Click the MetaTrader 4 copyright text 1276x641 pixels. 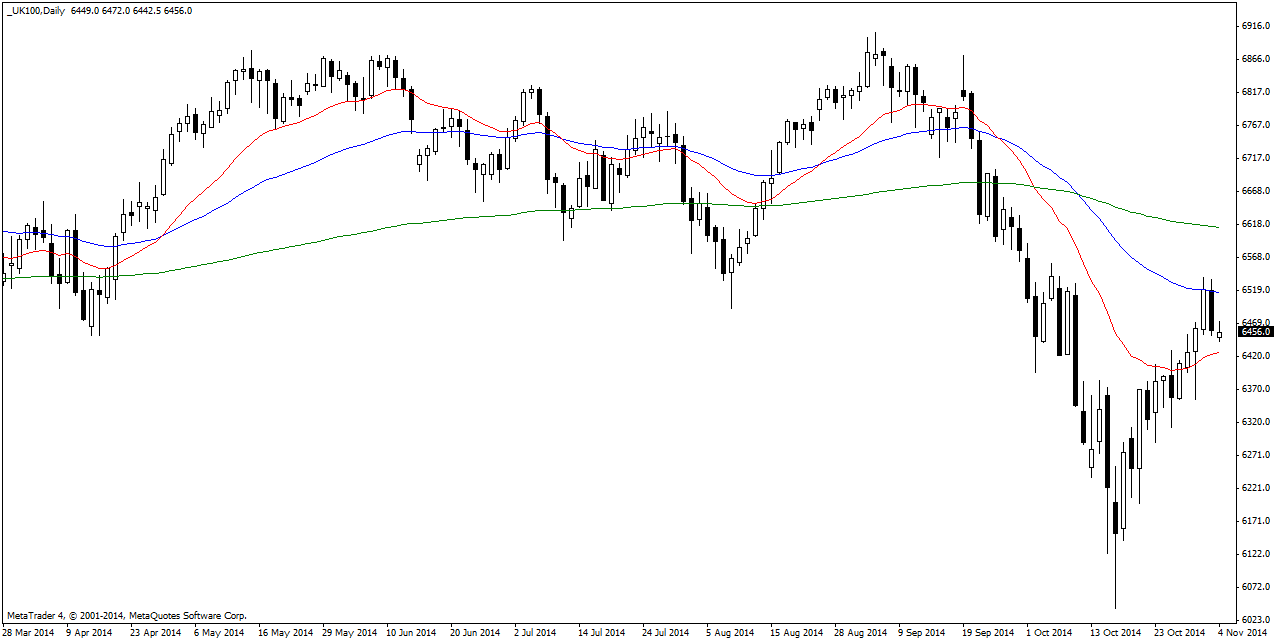pos(126,616)
